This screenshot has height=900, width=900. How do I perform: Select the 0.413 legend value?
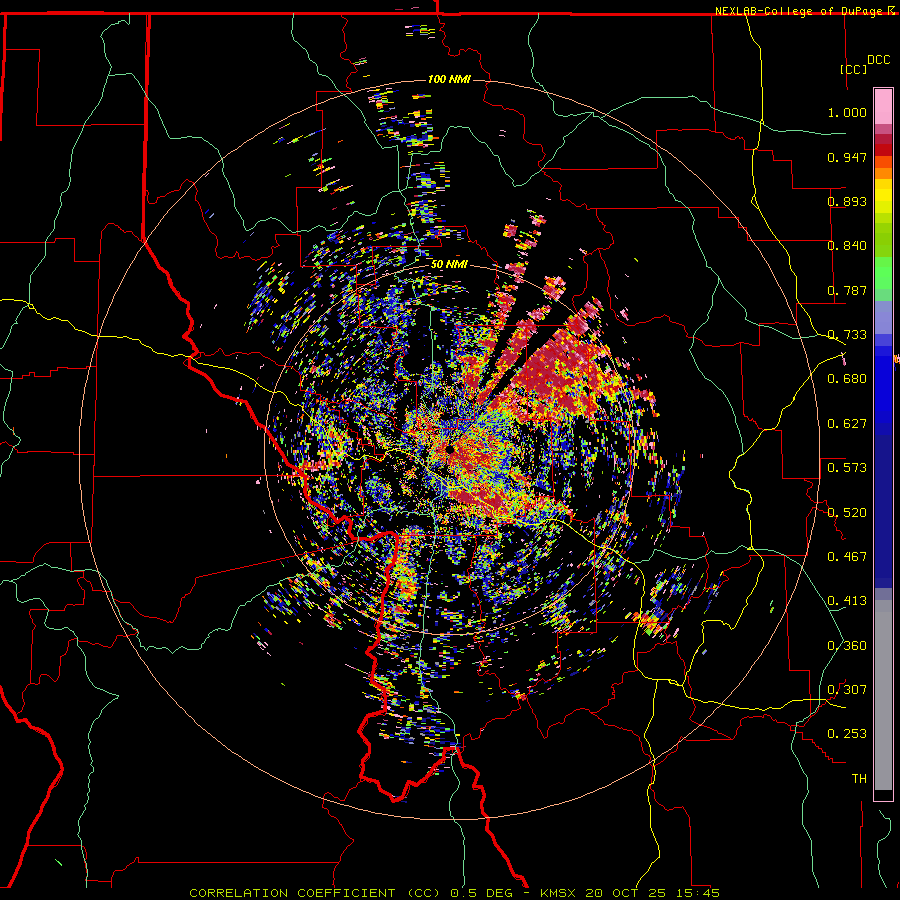pos(847,601)
